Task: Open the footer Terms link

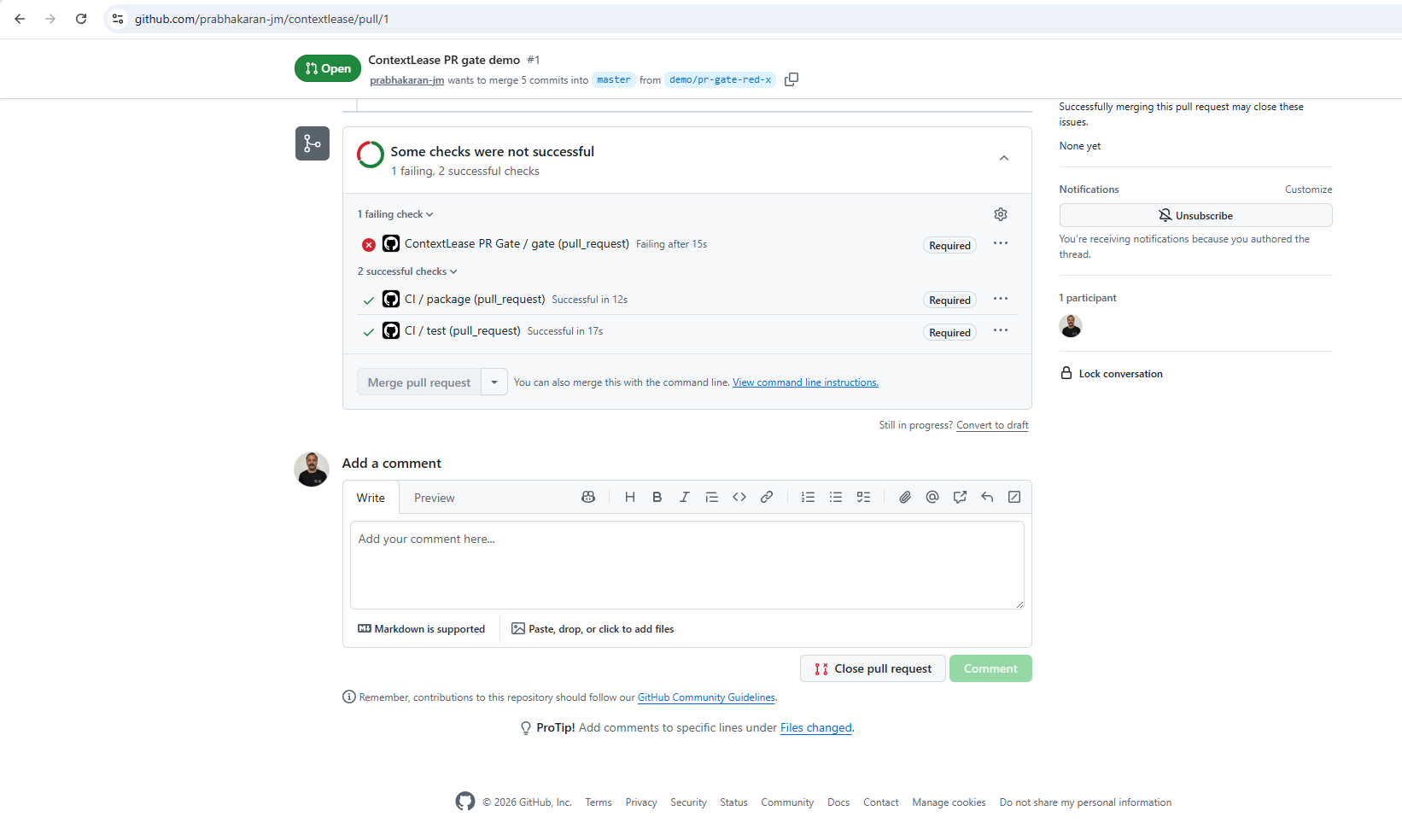Action: (x=598, y=802)
